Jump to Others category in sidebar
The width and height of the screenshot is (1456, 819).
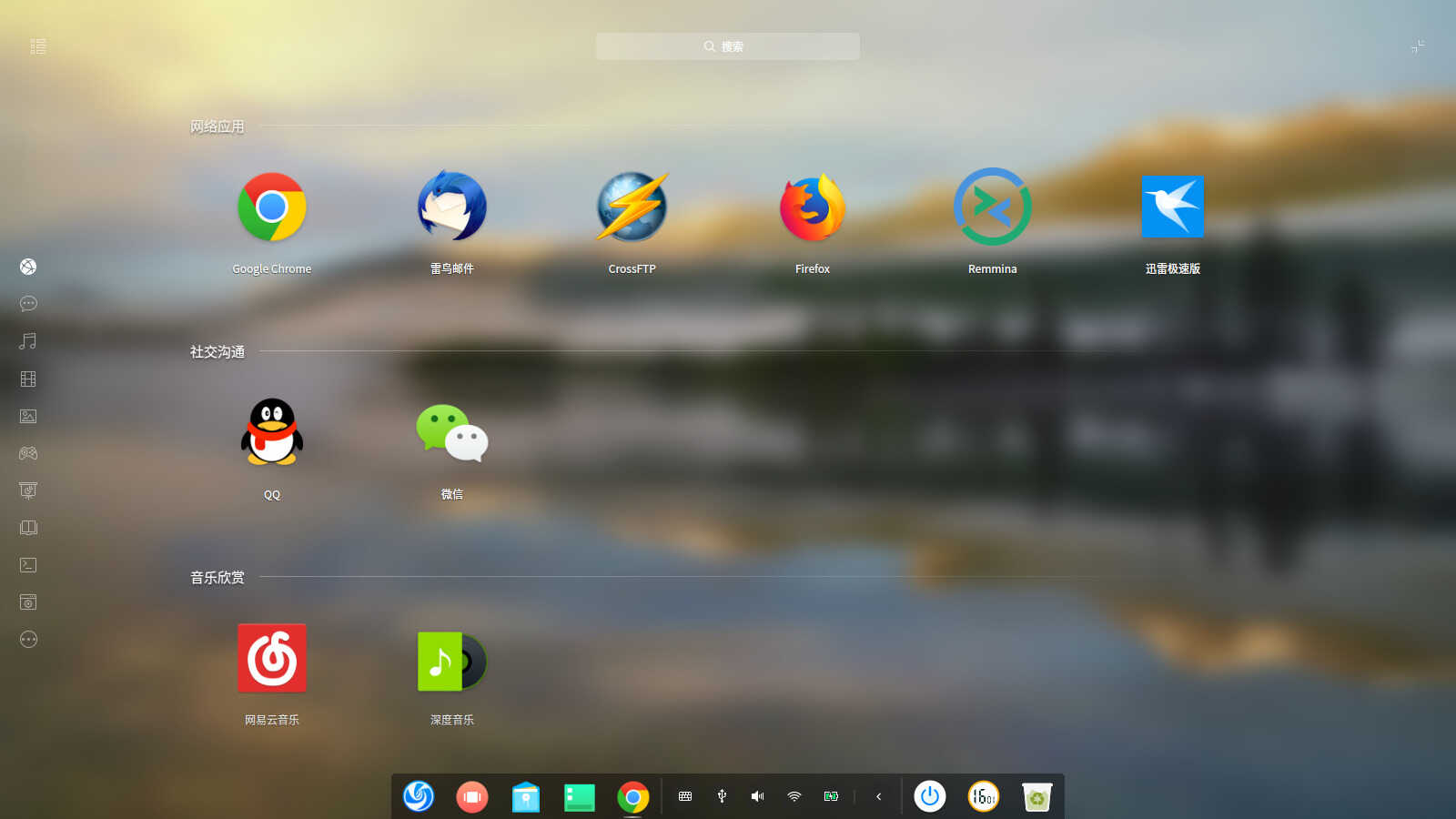[x=28, y=640]
